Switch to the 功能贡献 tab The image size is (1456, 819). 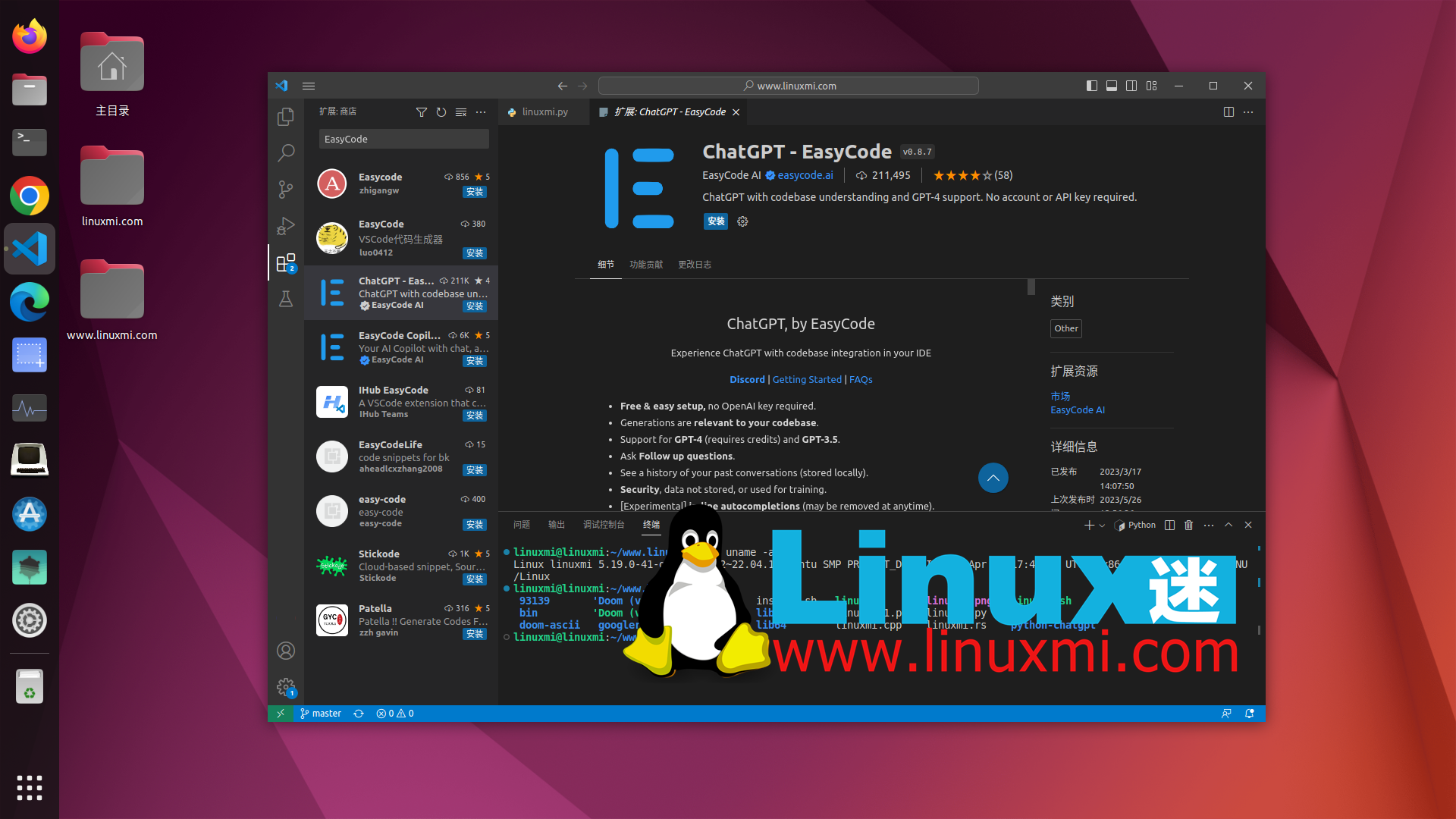[646, 265]
